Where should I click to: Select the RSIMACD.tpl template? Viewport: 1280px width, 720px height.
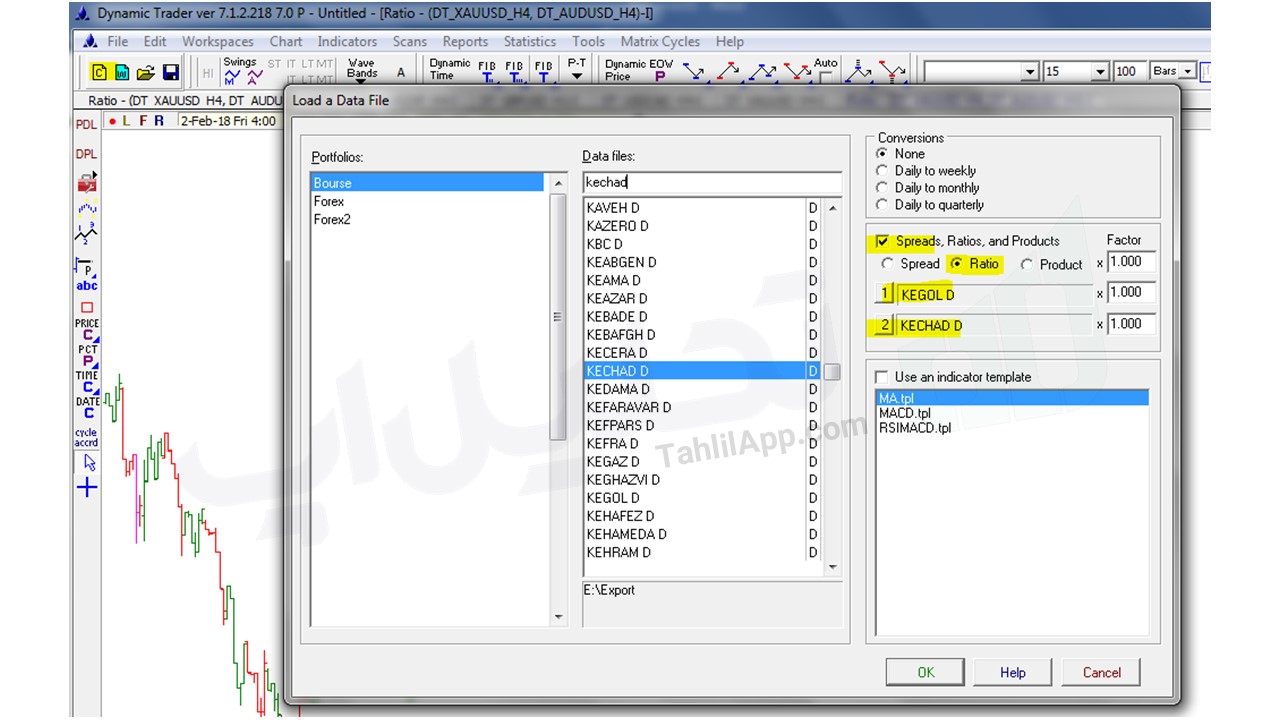click(915, 428)
